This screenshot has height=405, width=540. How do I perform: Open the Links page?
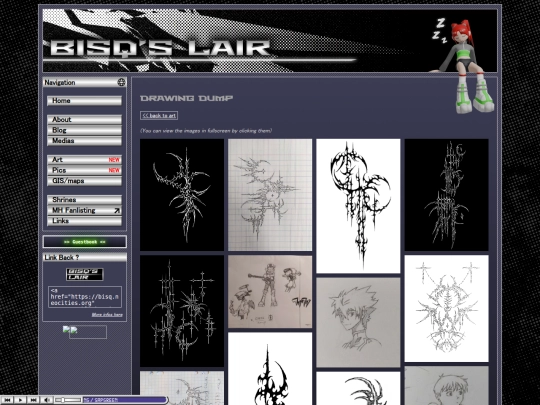point(84,221)
